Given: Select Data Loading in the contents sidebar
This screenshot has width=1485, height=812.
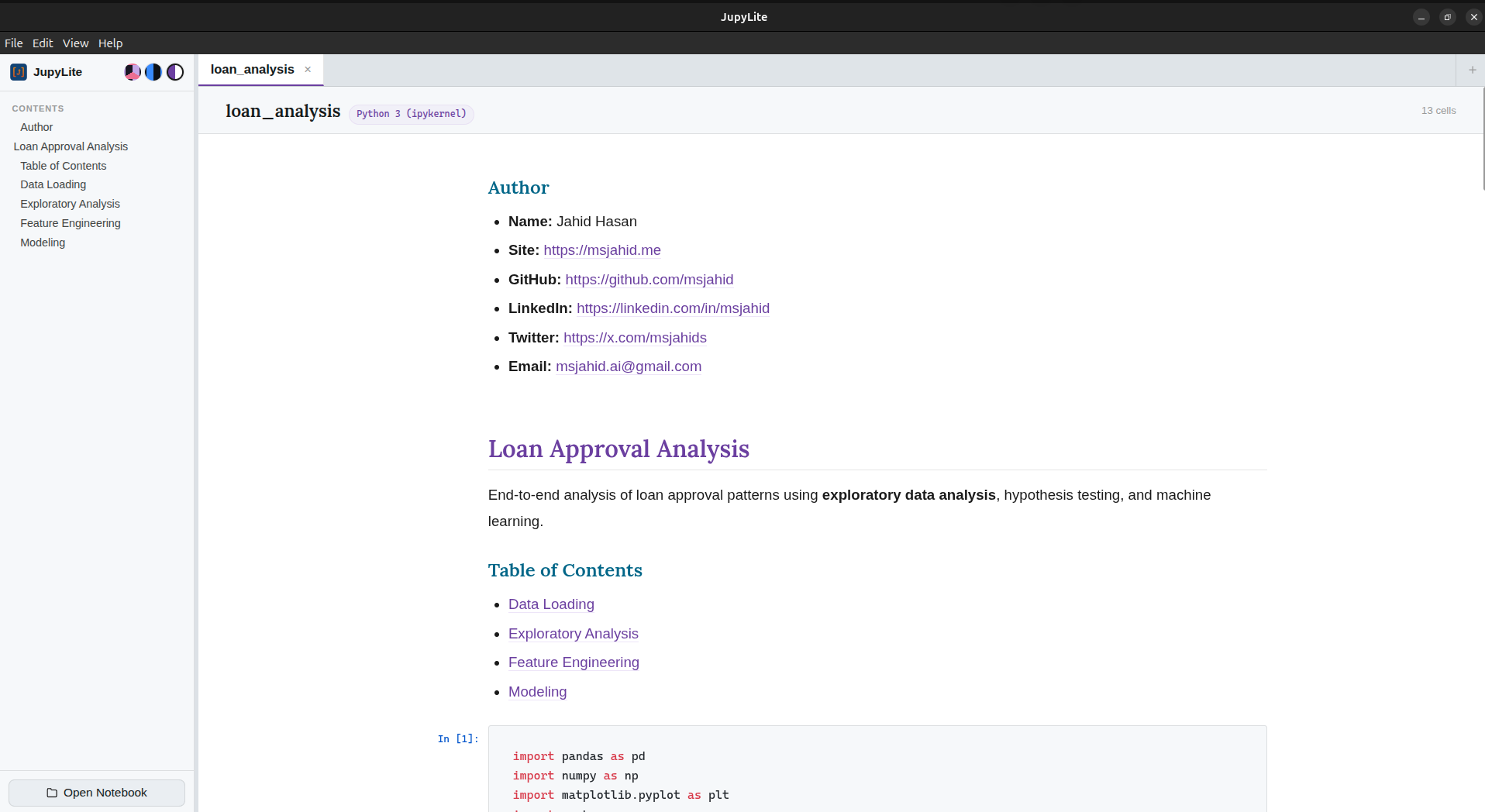Looking at the screenshot, I should (x=53, y=184).
